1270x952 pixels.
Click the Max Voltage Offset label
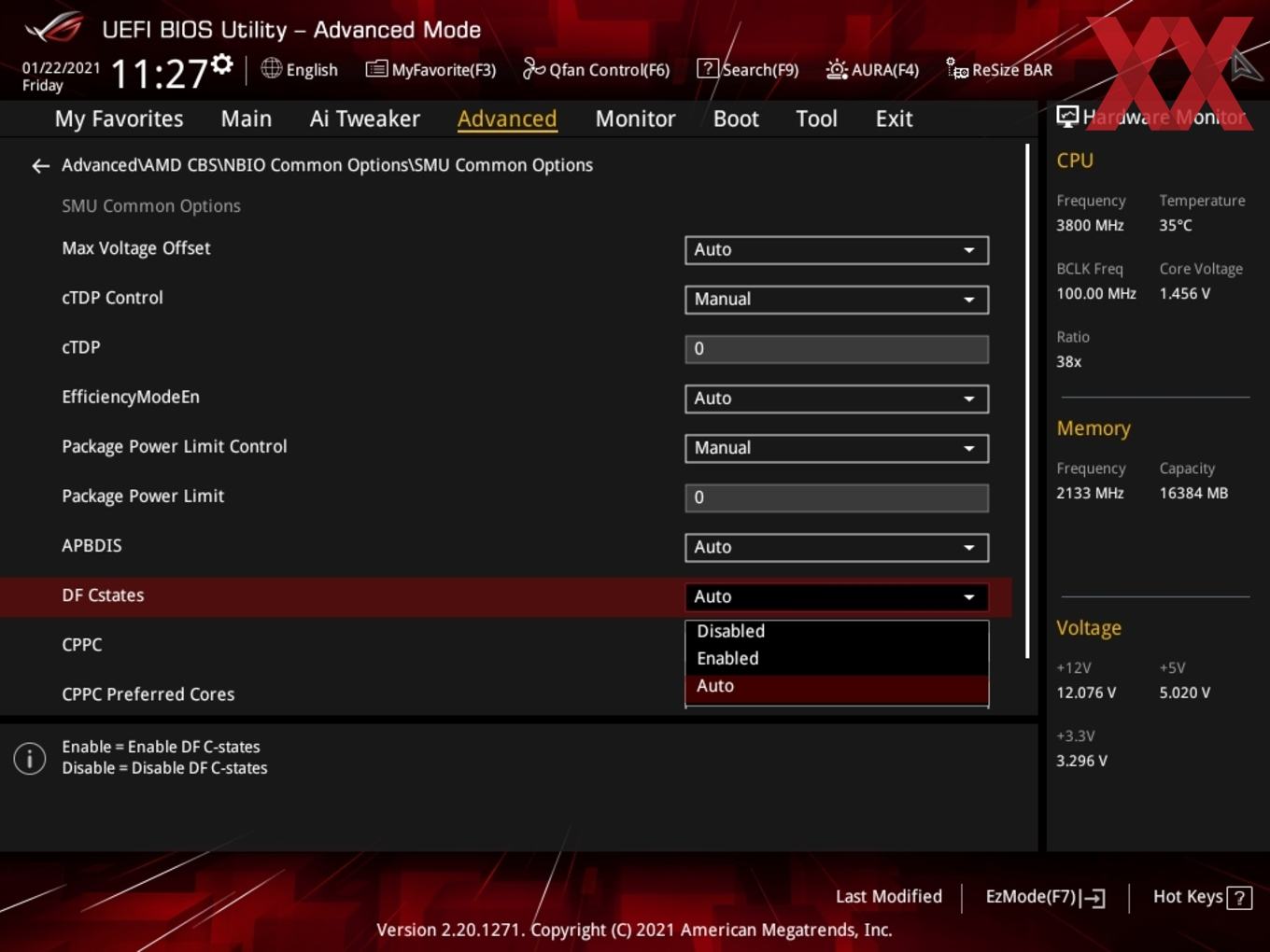[136, 248]
